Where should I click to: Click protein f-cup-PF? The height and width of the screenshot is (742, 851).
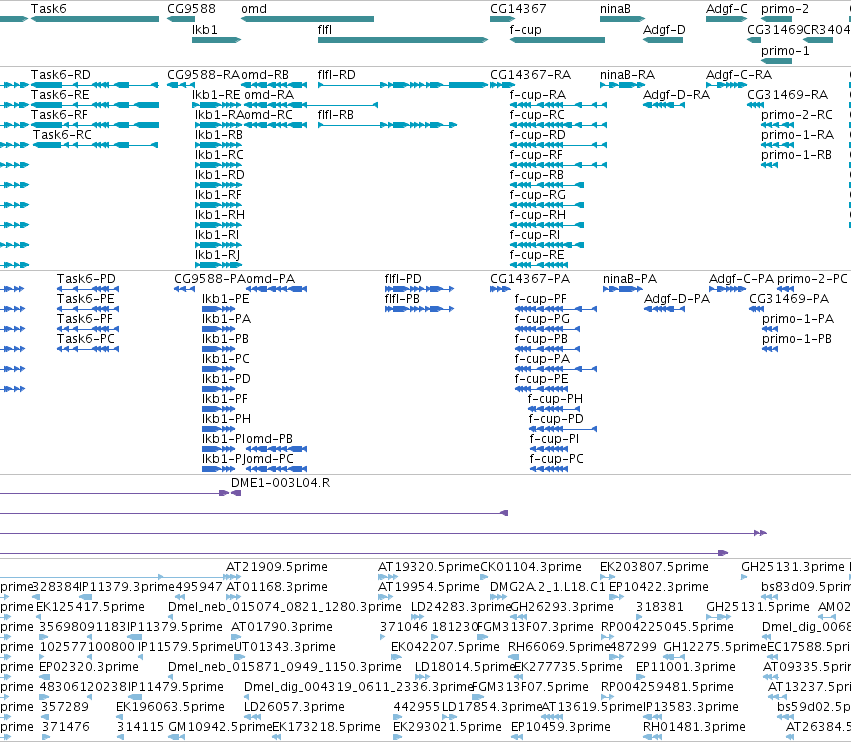coord(556,309)
